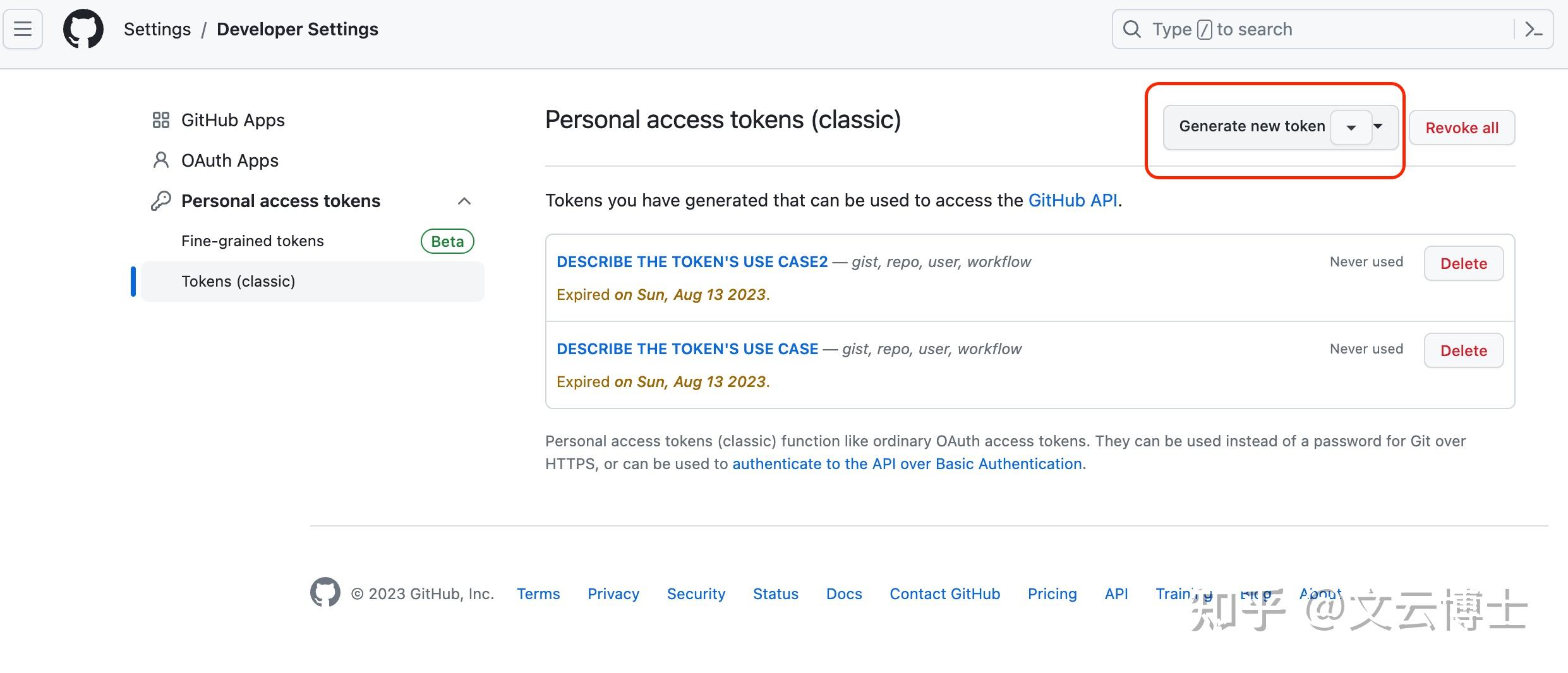
Task: Click the GitHub logo in footer
Action: pyautogui.click(x=325, y=592)
